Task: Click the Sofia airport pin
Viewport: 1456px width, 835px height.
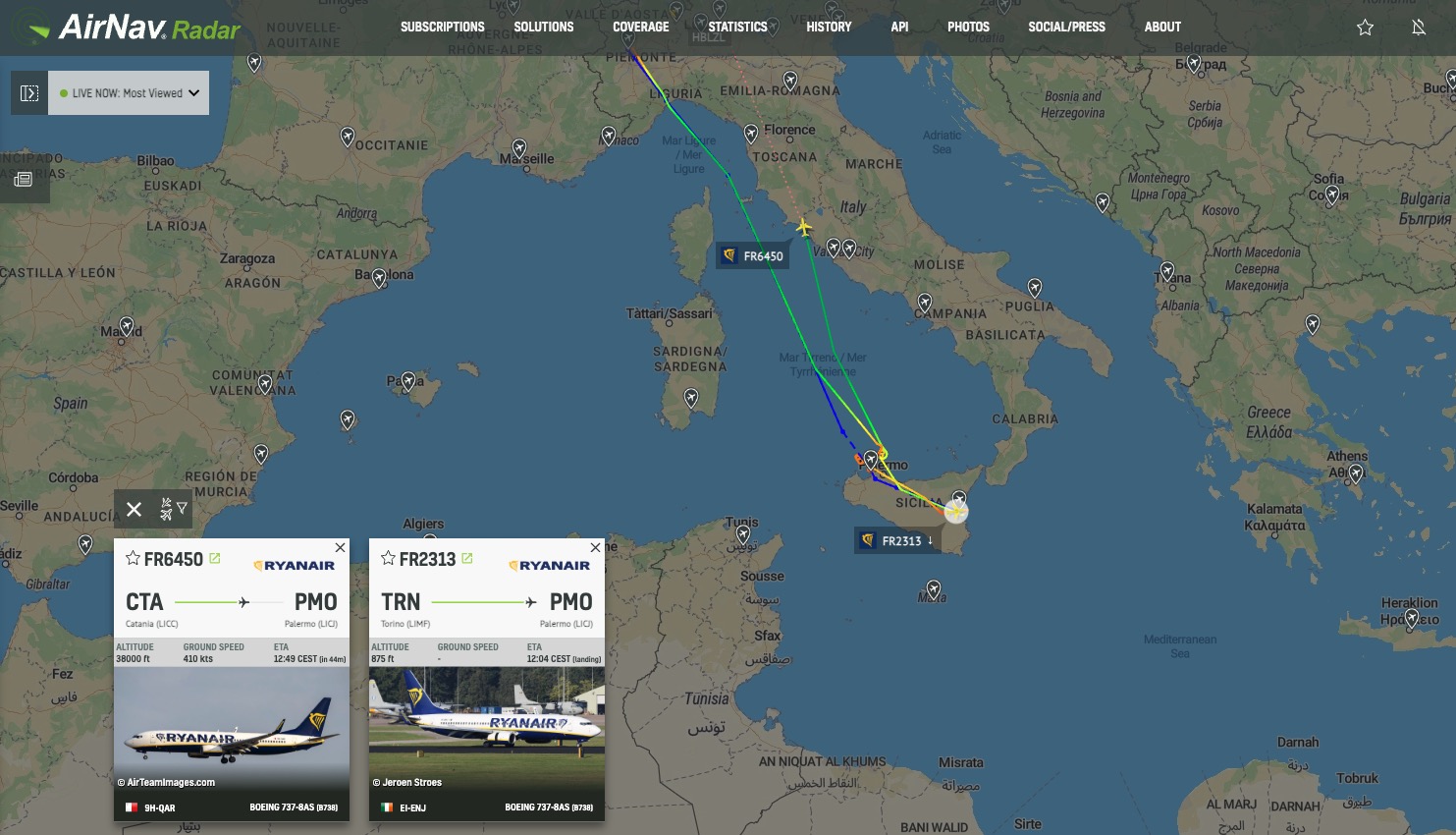Action: click(x=1332, y=195)
